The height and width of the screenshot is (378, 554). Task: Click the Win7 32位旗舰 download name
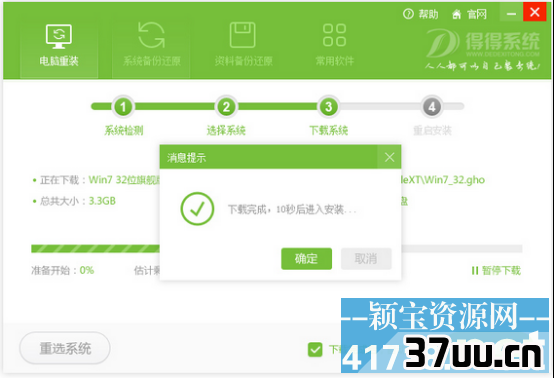click(x=124, y=180)
